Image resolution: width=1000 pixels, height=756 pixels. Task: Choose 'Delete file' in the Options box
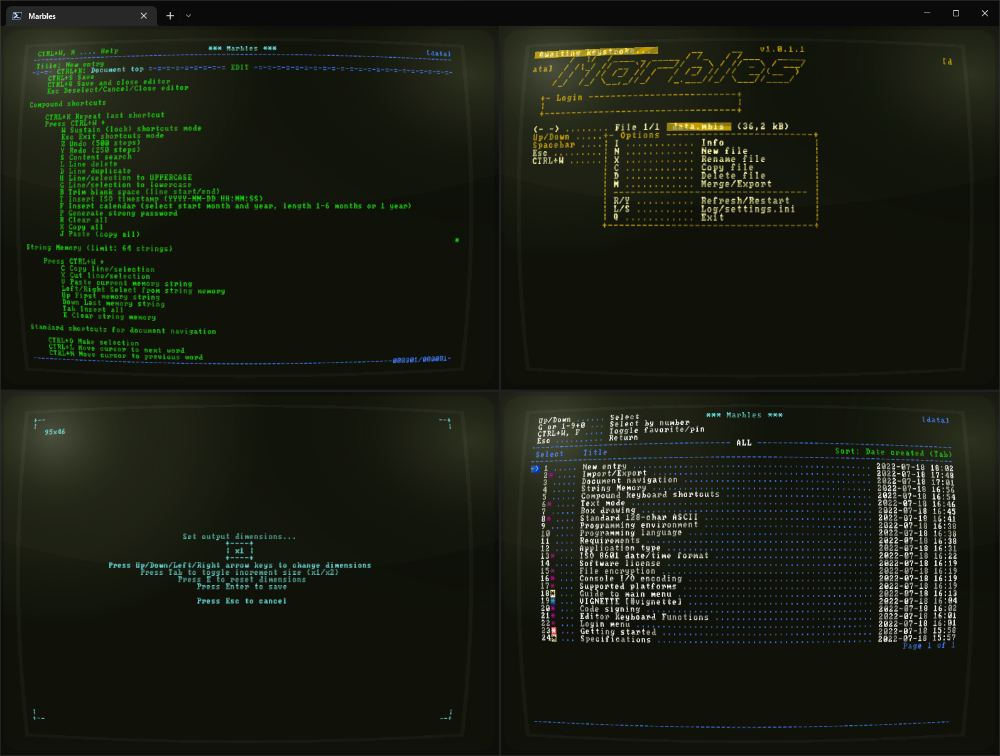(733, 175)
